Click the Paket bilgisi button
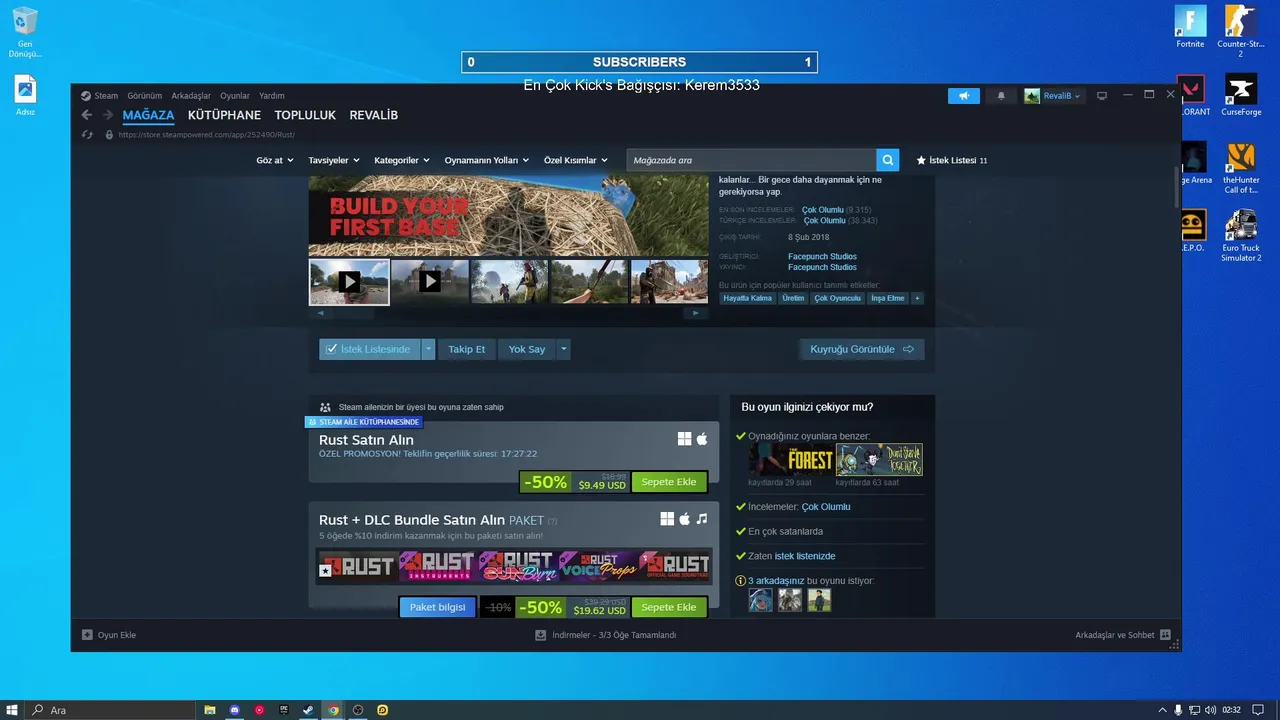This screenshot has width=1280, height=720. (438, 607)
